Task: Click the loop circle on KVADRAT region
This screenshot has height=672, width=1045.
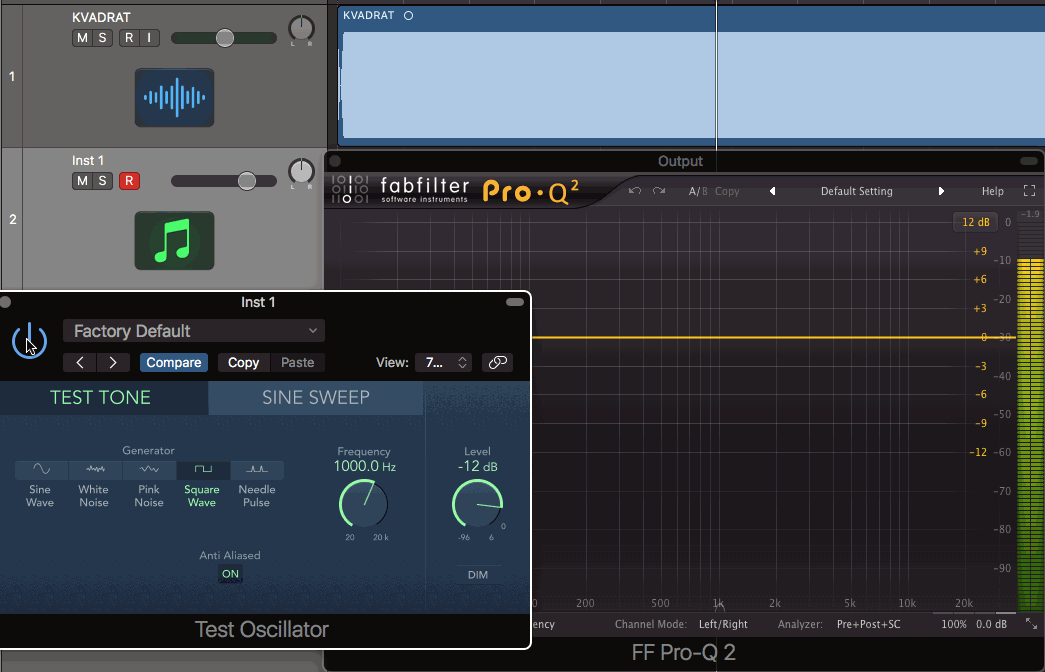Action: point(409,15)
